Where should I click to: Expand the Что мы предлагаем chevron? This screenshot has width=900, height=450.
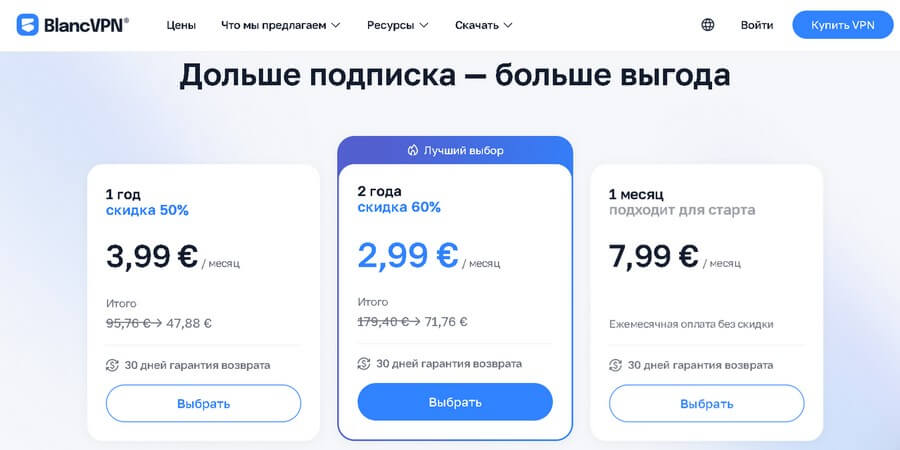point(336,25)
